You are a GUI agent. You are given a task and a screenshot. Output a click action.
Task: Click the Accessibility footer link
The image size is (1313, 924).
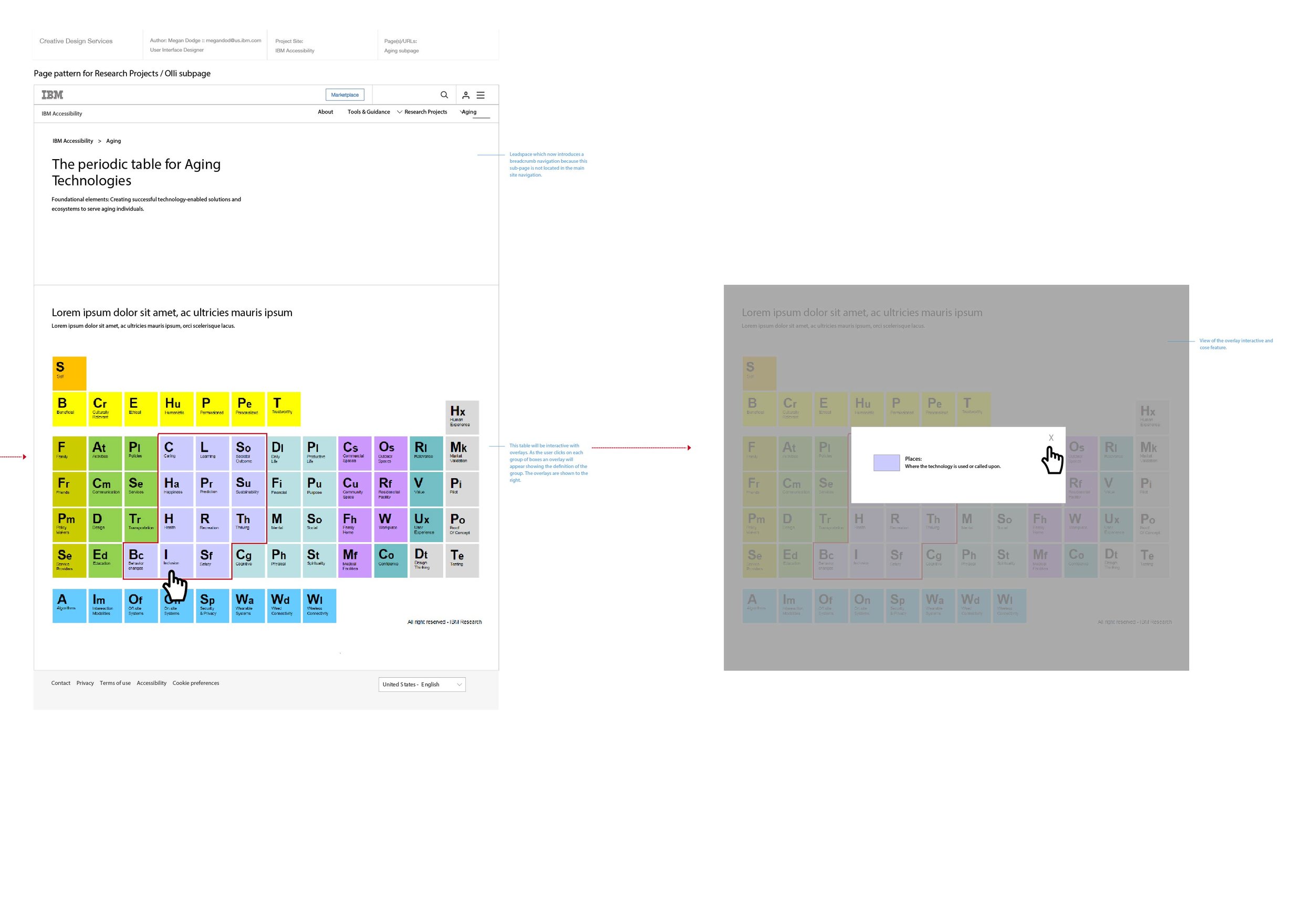[x=152, y=683]
